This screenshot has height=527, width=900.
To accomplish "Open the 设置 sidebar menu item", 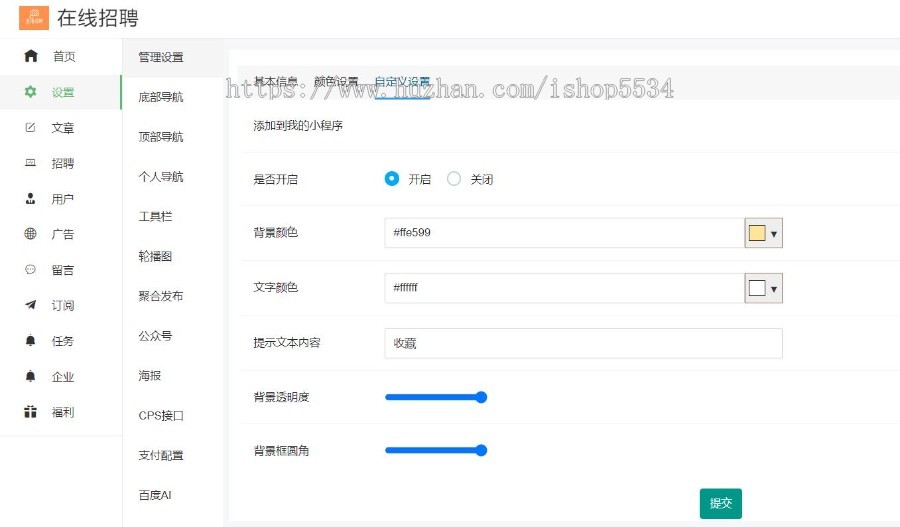I will pos(61,92).
